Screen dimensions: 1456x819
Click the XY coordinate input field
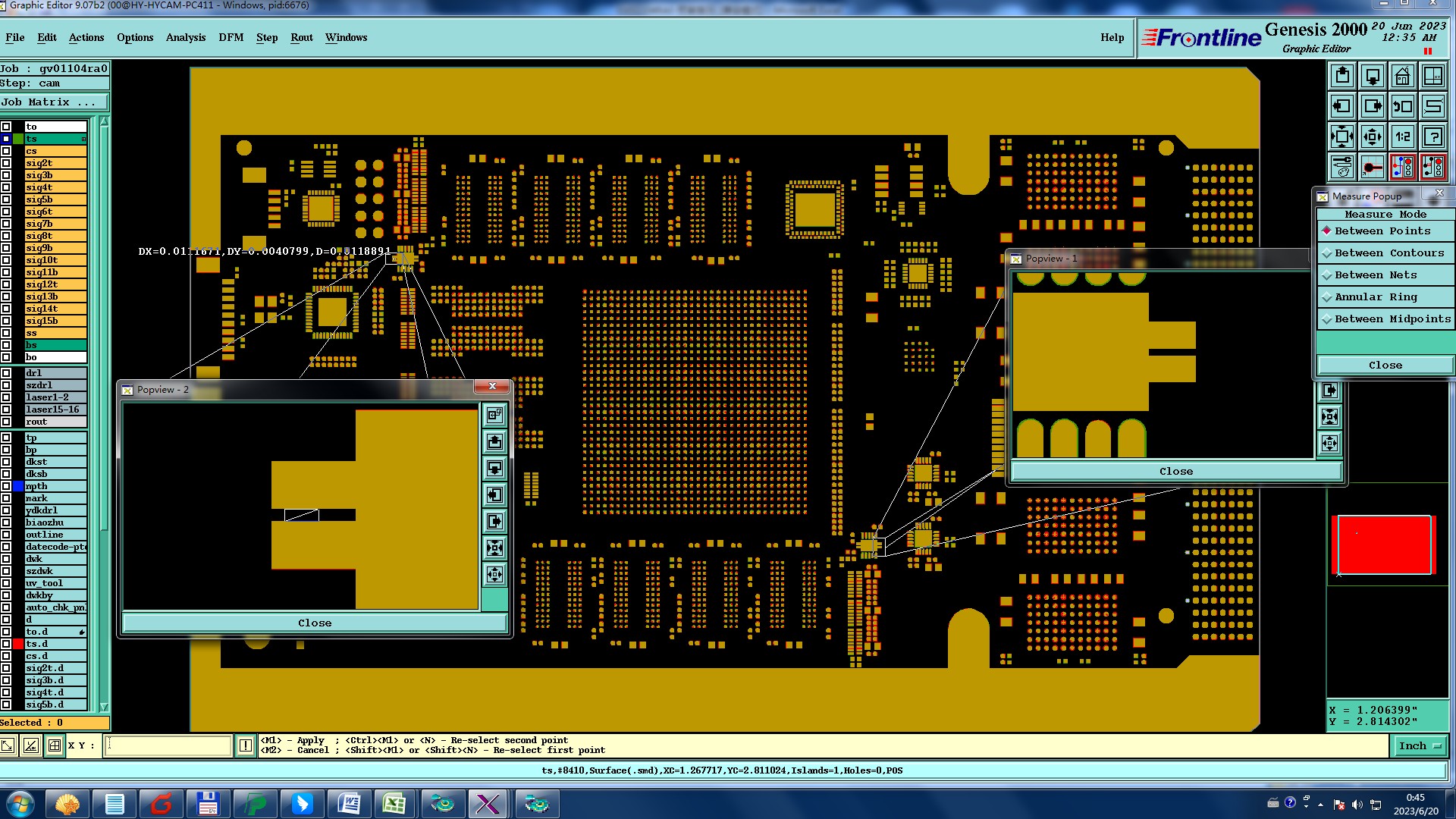pos(168,745)
